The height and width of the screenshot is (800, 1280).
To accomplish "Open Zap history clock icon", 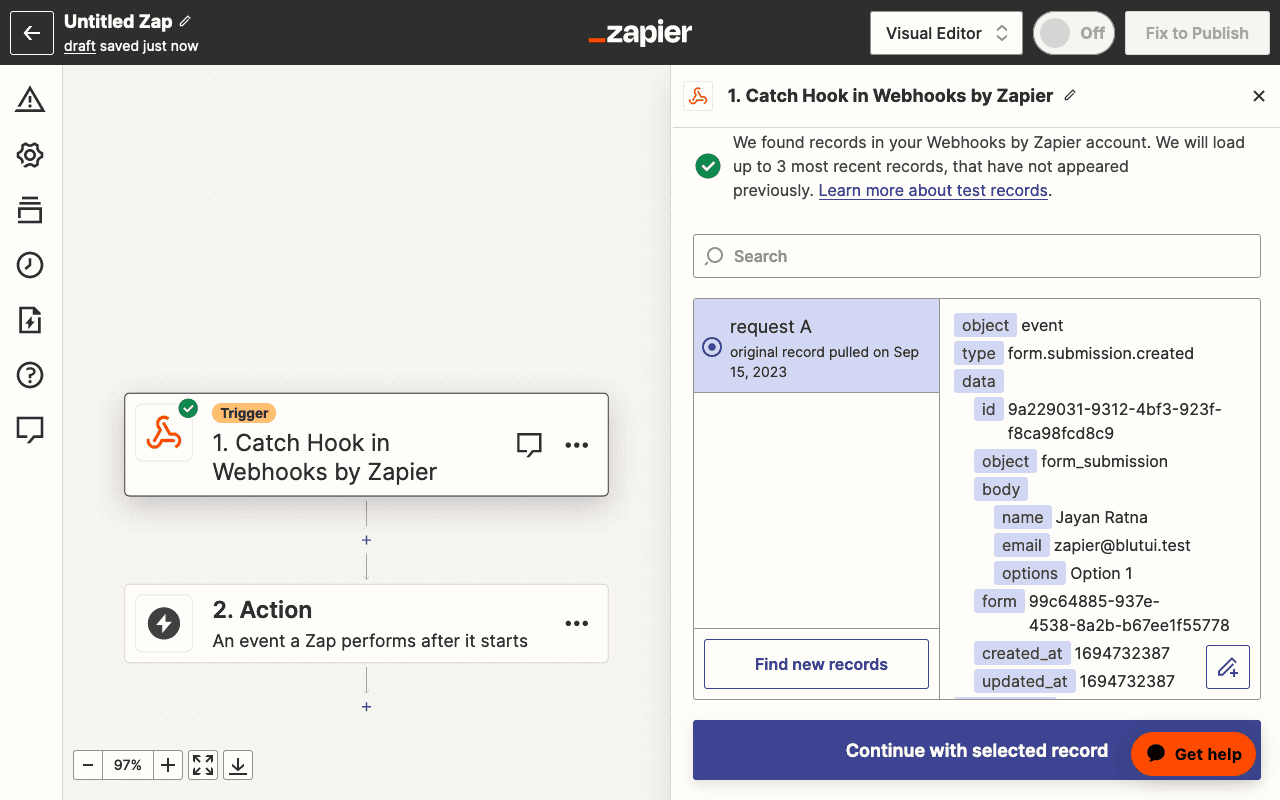I will point(30,265).
